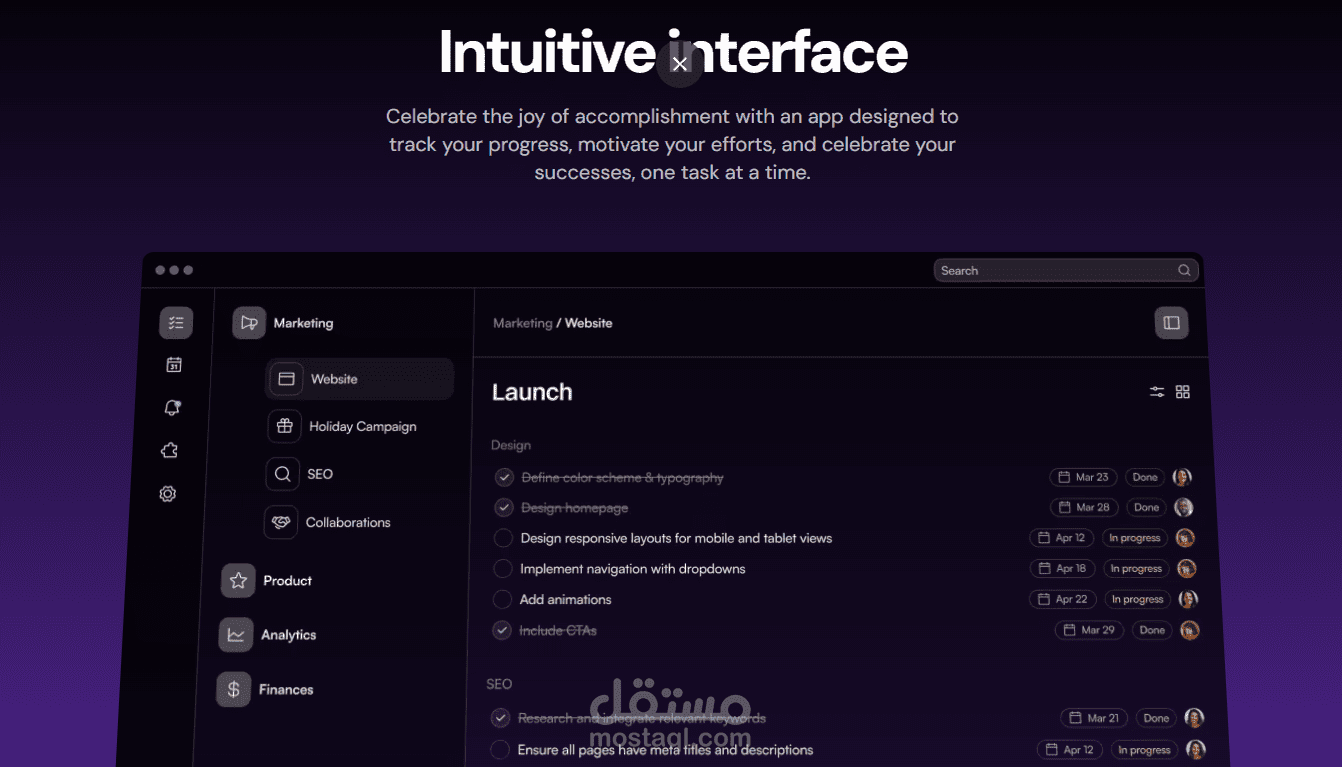Open the filter sliders next to Launch

point(1157,392)
